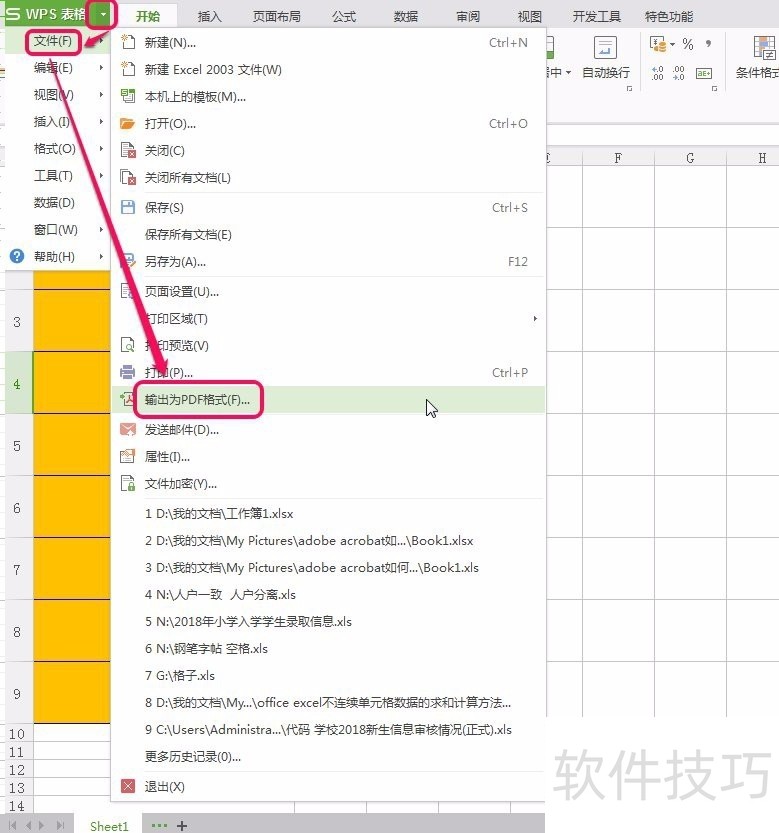This screenshot has height=833, width=779.
Task: Click the percent style icon in ribbon
Action: pos(688,44)
